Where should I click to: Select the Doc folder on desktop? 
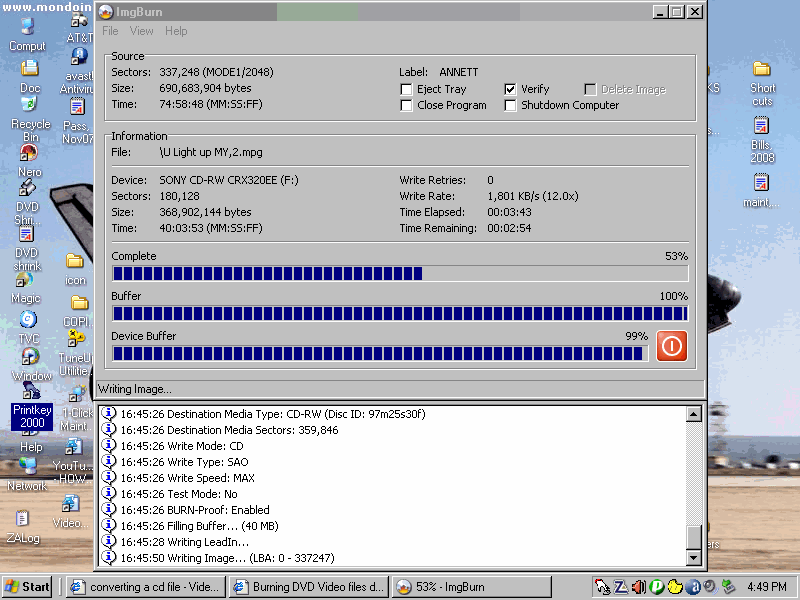[30, 77]
